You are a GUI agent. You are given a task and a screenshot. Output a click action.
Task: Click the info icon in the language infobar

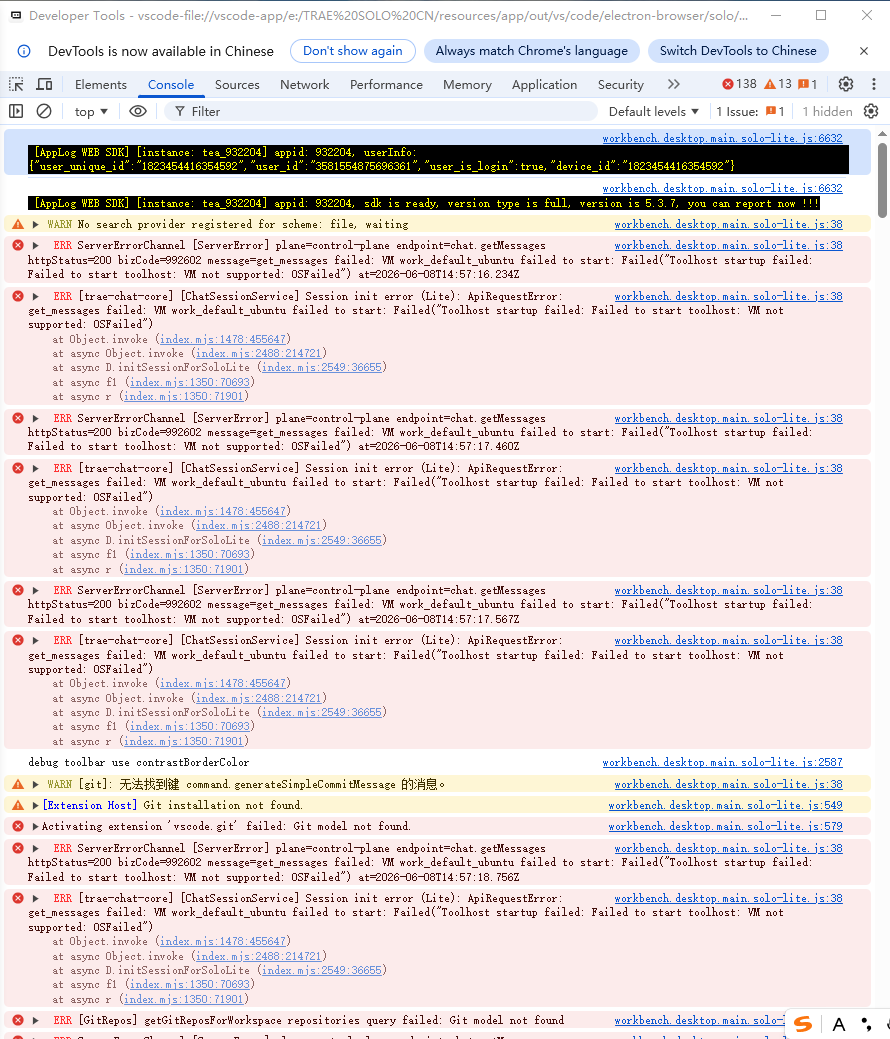[x=24, y=51]
